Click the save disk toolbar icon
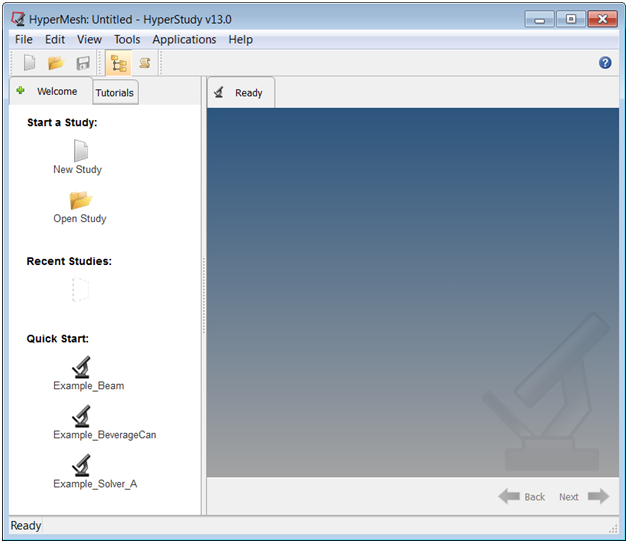This screenshot has width=628, height=543. pyautogui.click(x=83, y=63)
